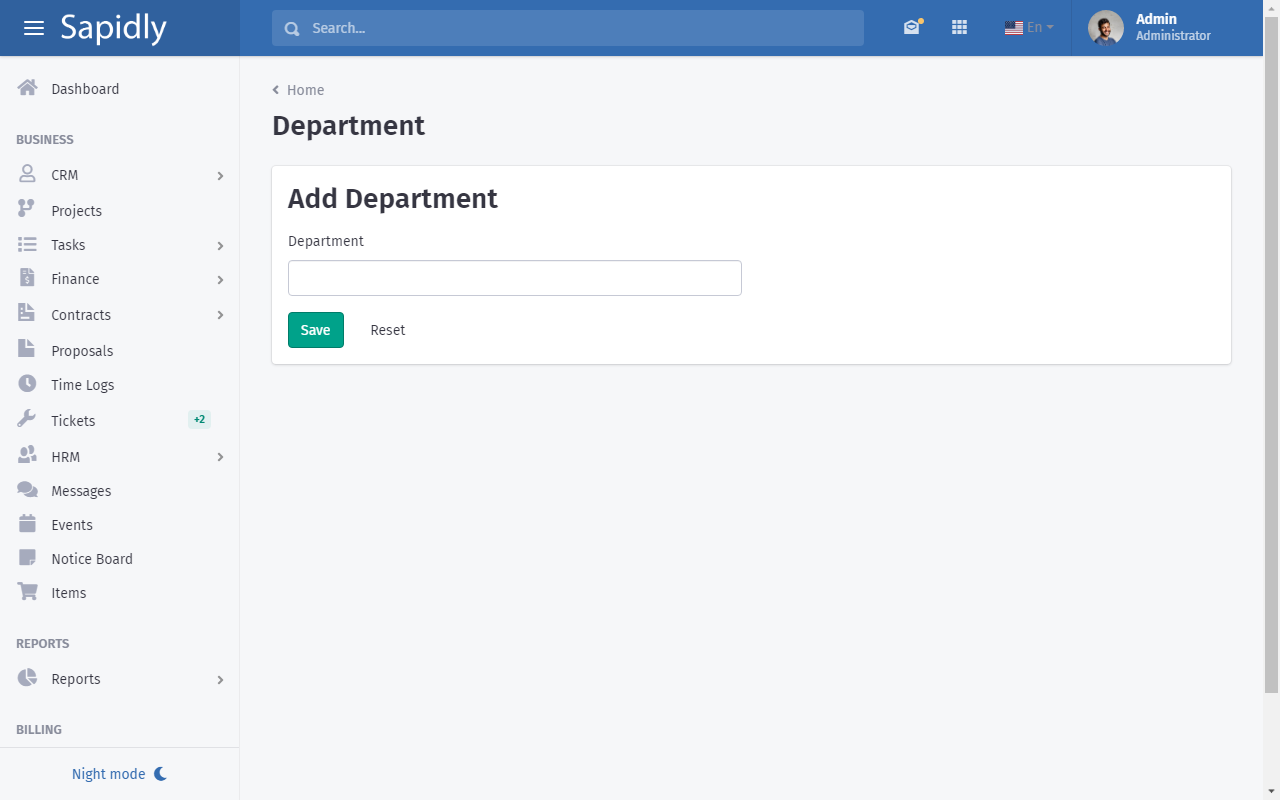This screenshot has height=800, width=1280.
Task: Focus the Department name input field
Action: click(x=514, y=278)
